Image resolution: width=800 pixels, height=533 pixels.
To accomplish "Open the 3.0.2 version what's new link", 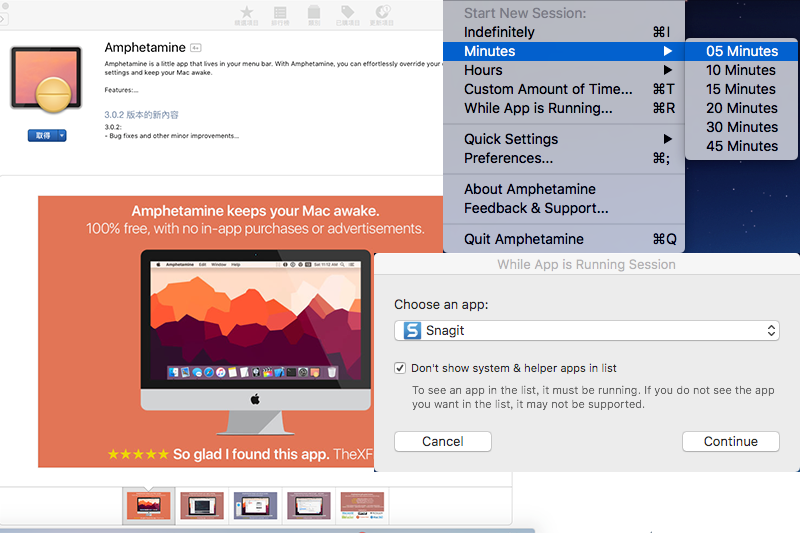I will 141,115.
